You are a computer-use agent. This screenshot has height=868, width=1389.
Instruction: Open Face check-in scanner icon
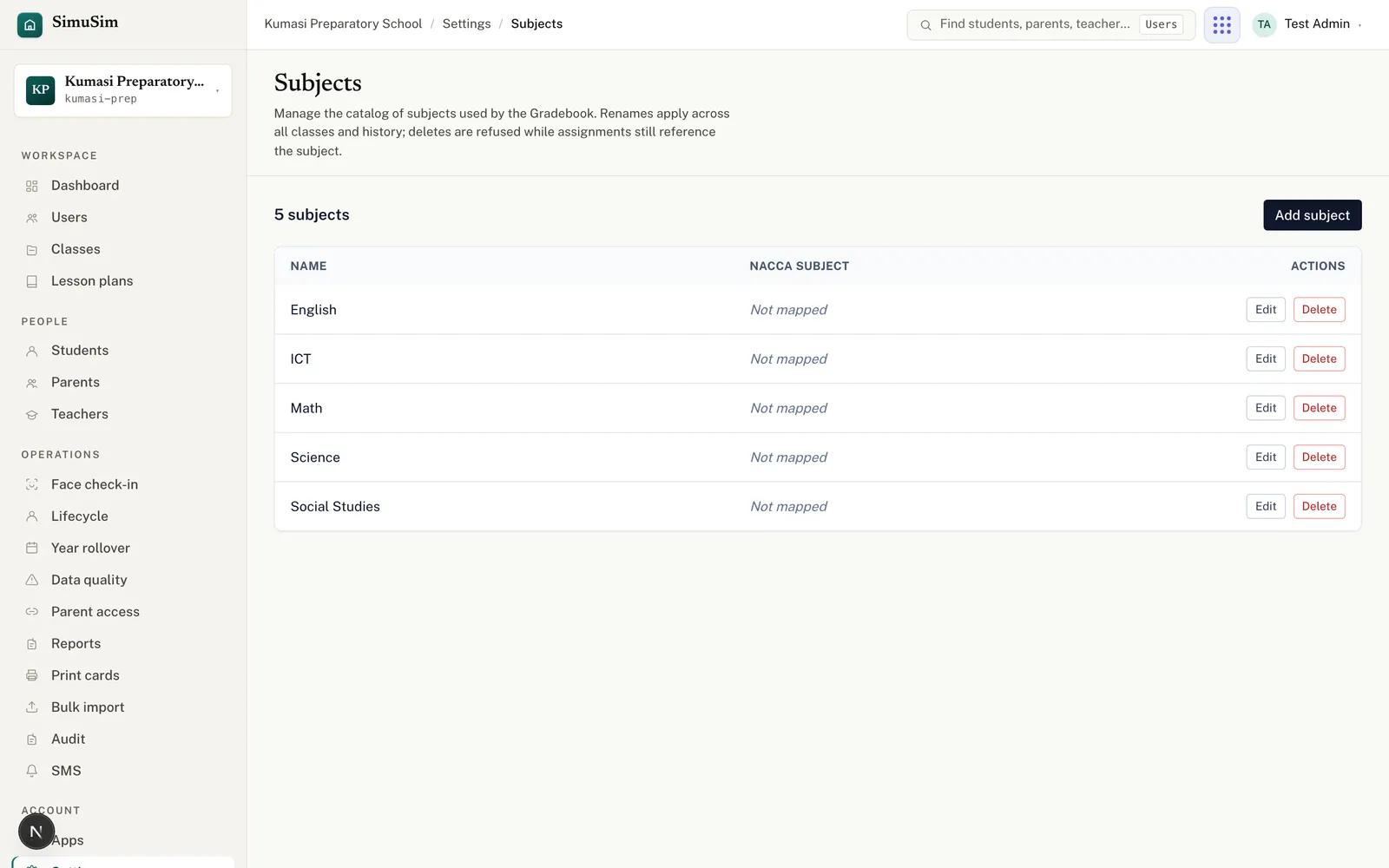(x=32, y=484)
